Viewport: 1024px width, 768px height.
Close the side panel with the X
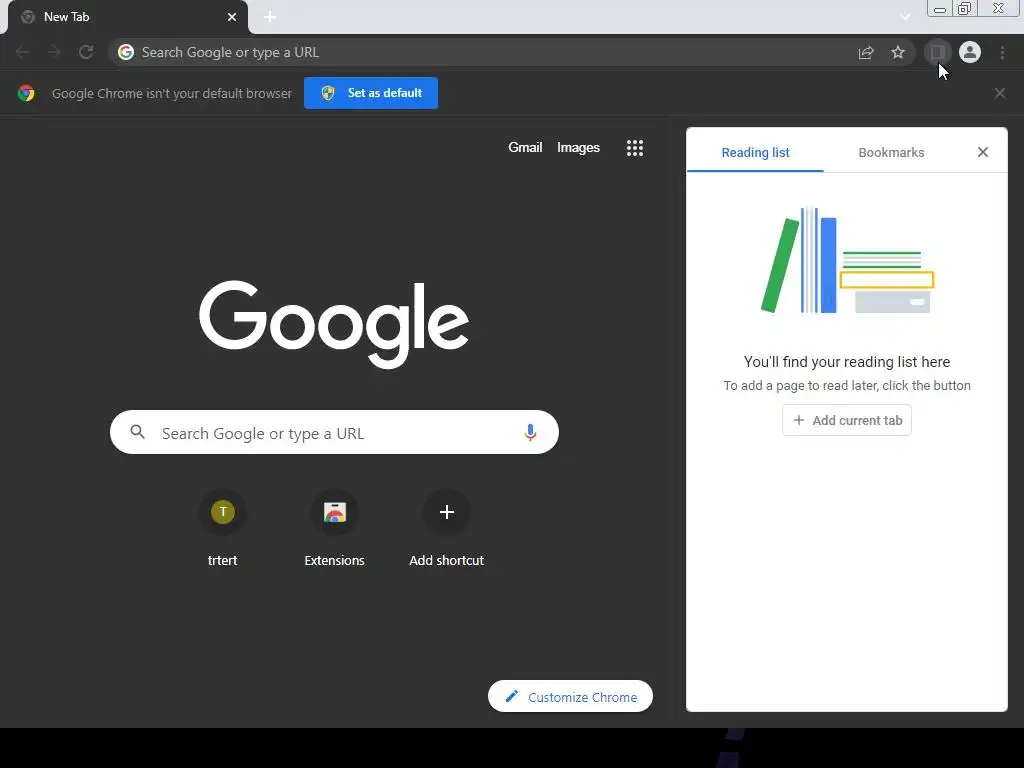click(x=983, y=152)
